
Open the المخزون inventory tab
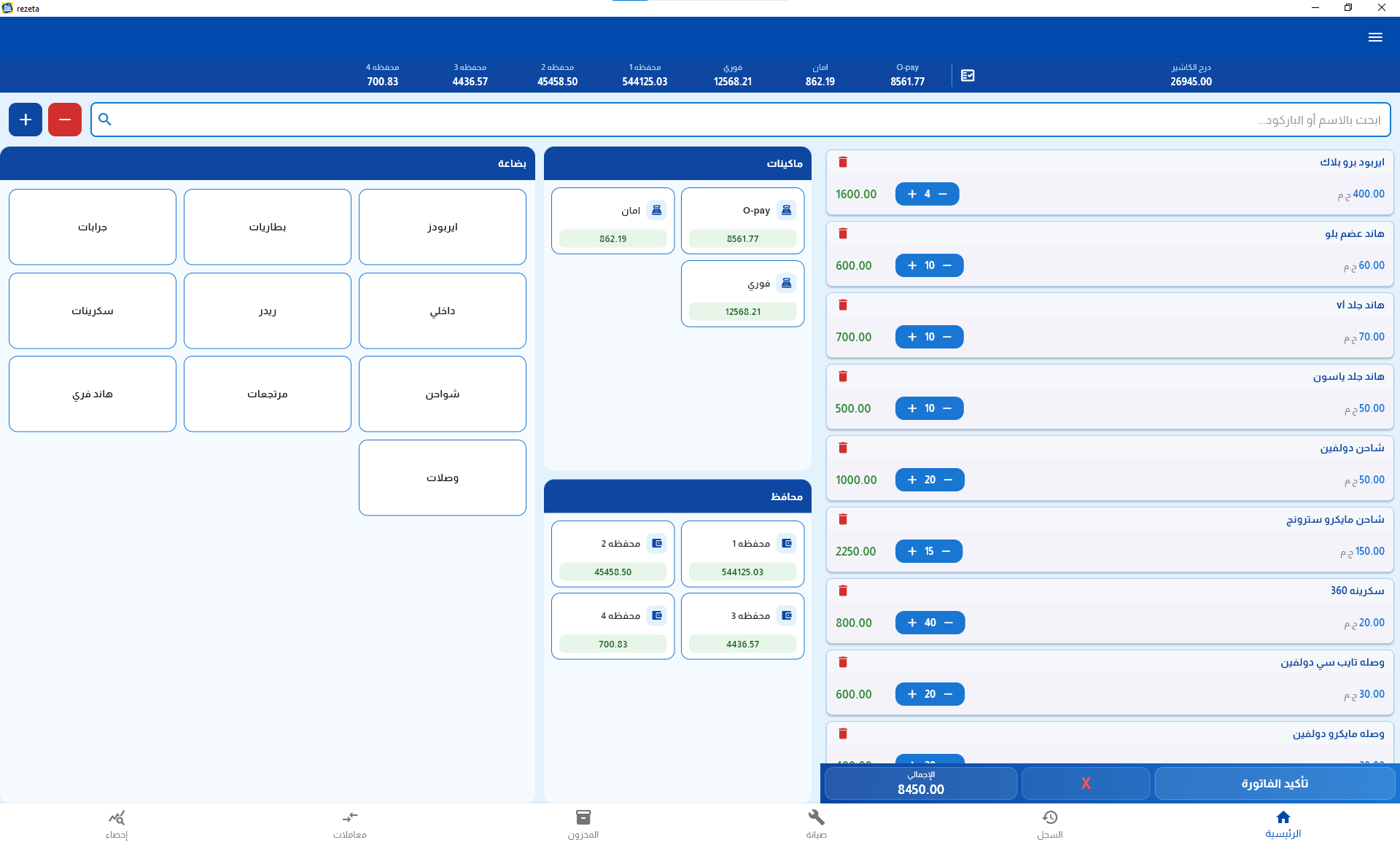[583, 824]
